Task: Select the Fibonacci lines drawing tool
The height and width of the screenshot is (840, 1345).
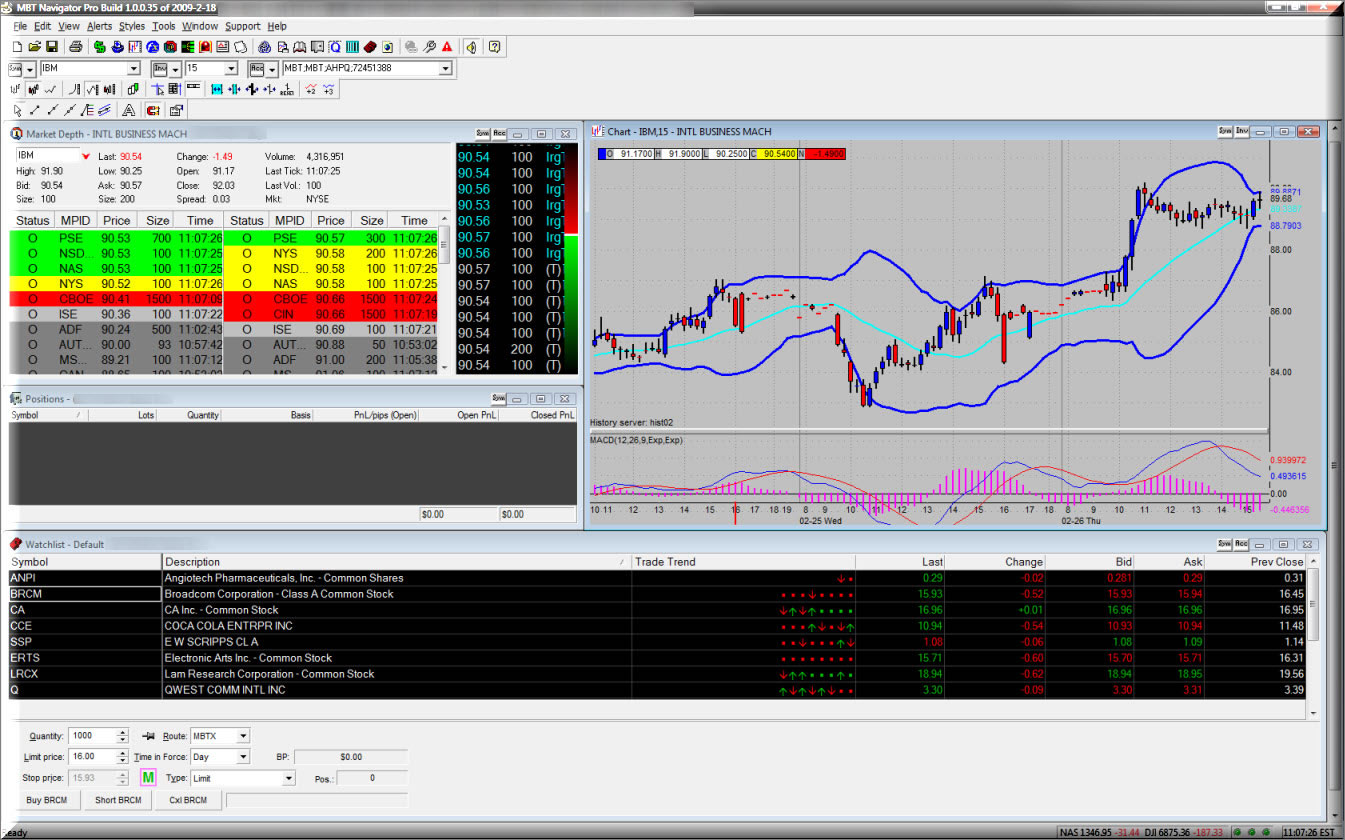Action: coord(88,110)
